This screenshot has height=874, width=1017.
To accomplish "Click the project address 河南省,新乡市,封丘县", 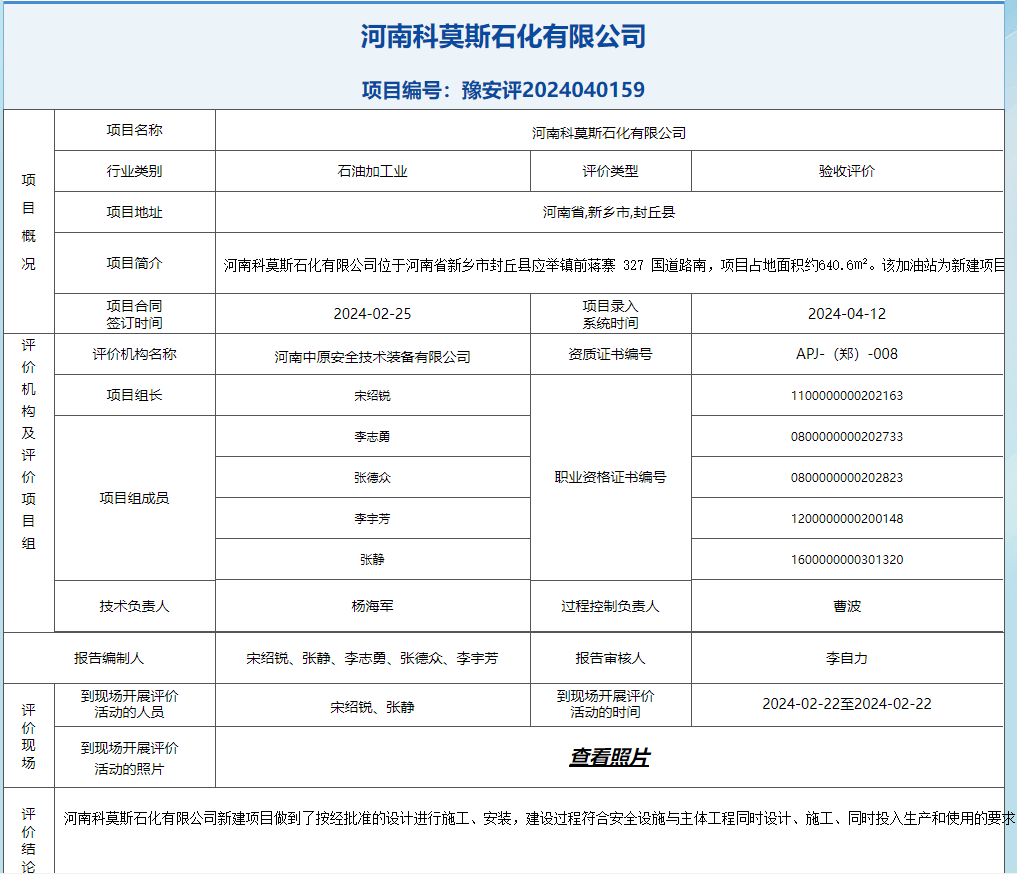I will click(609, 212).
